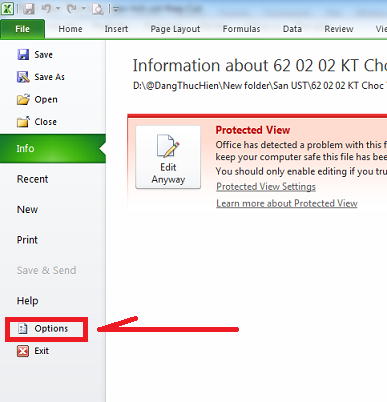Click the Print Preview icon in Quick Access Toolbar
387x402 pixels.
pos(98,9)
